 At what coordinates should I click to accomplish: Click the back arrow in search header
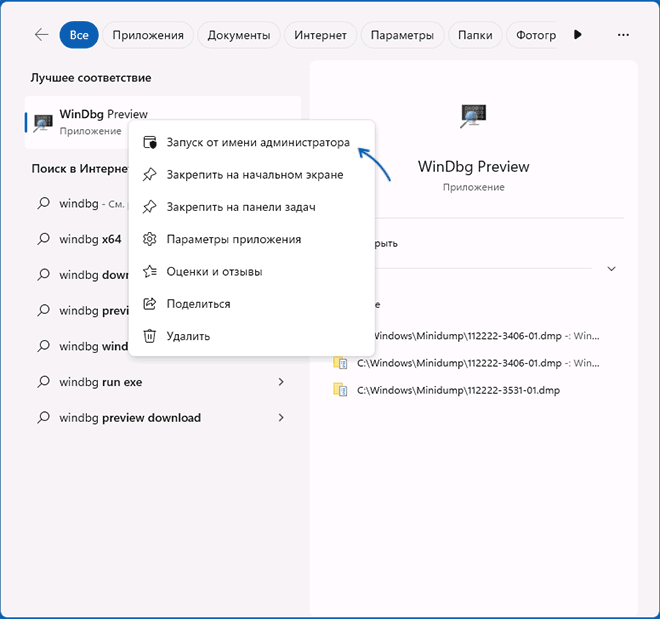(x=41, y=35)
